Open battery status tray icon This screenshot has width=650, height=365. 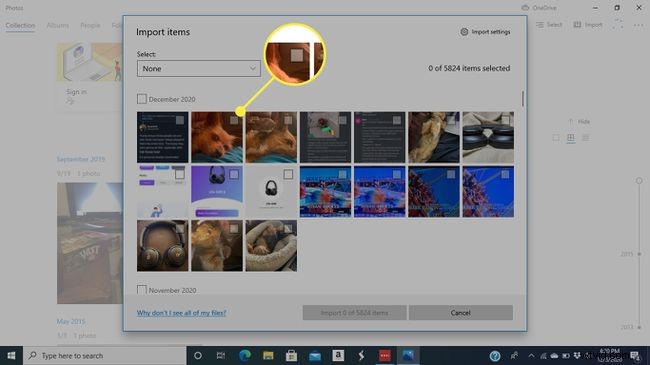pos(565,356)
